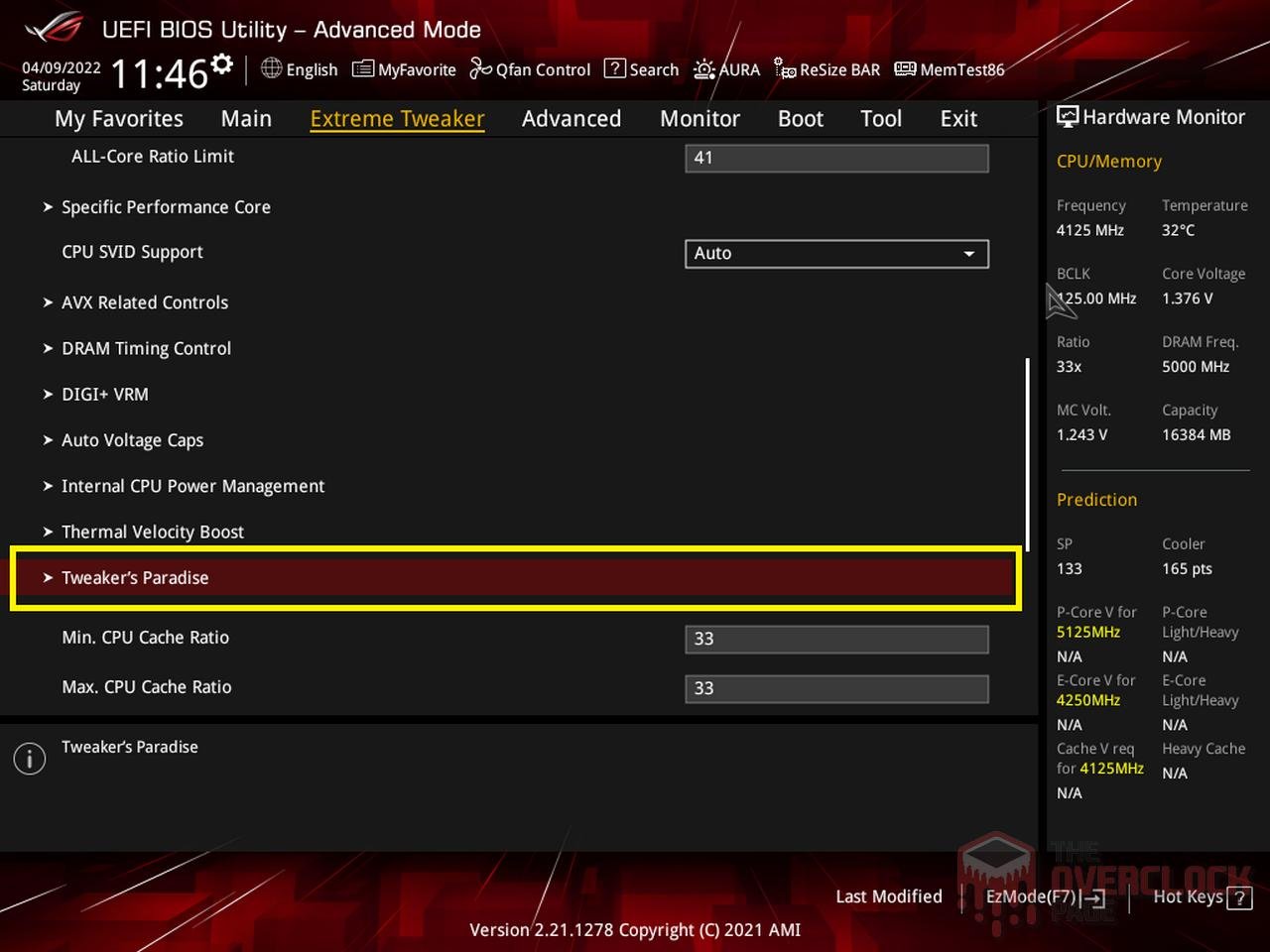Open the Hardware Monitor panel
The width and height of the screenshot is (1270, 952).
pyautogui.click(x=1151, y=116)
